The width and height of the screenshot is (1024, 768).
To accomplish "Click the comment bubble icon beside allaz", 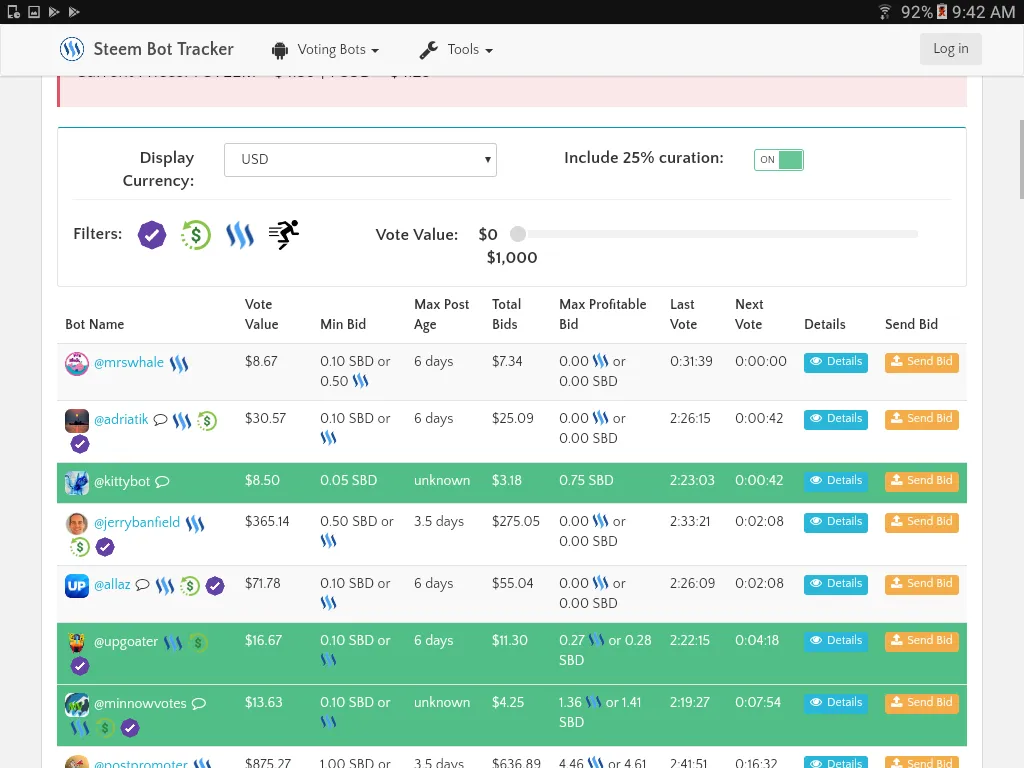I will coord(142,585).
